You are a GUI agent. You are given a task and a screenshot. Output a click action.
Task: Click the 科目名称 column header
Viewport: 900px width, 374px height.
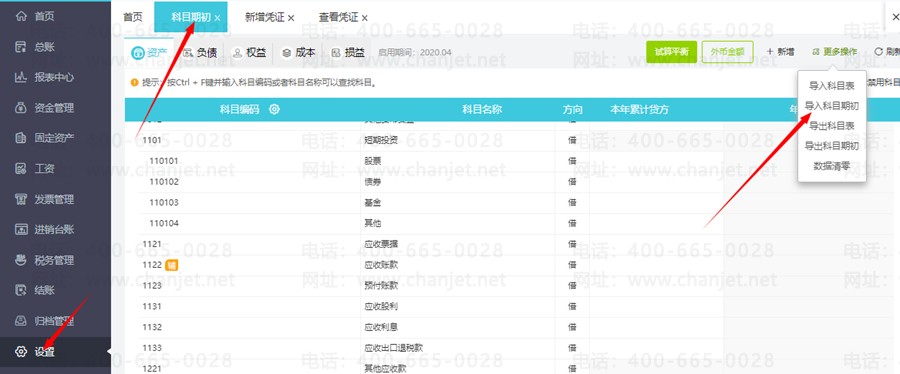click(482, 109)
